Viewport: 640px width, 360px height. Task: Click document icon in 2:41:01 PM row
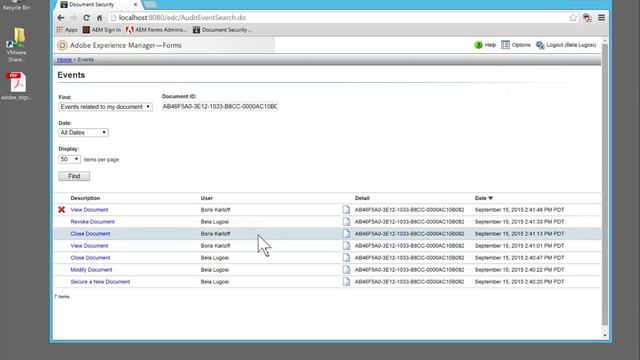(x=346, y=246)
